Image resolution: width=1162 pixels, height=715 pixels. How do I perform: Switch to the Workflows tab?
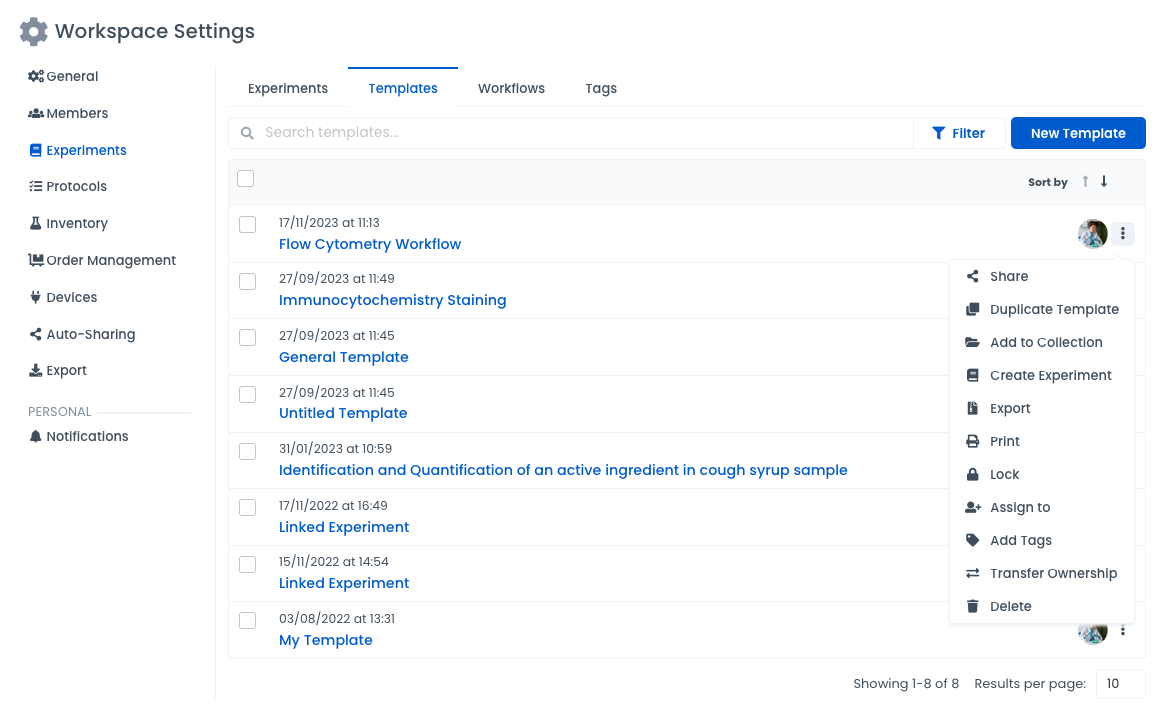click(511, 88)
